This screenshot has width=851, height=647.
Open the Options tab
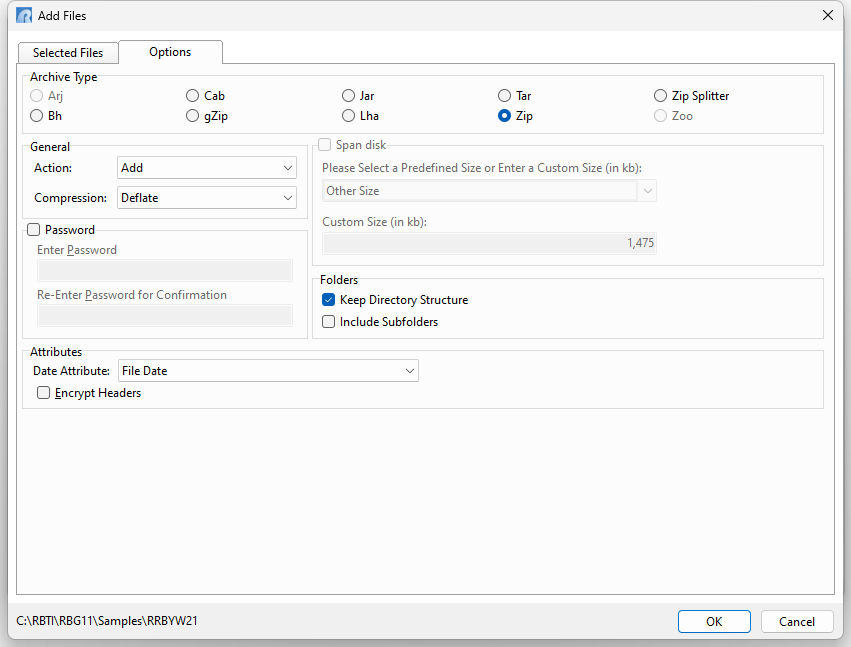point(170,52)
